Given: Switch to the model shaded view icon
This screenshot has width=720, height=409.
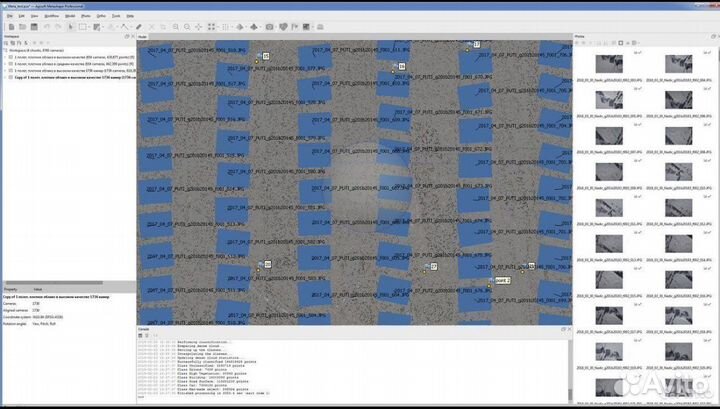Looking at the screenshot, I should 240,27.
